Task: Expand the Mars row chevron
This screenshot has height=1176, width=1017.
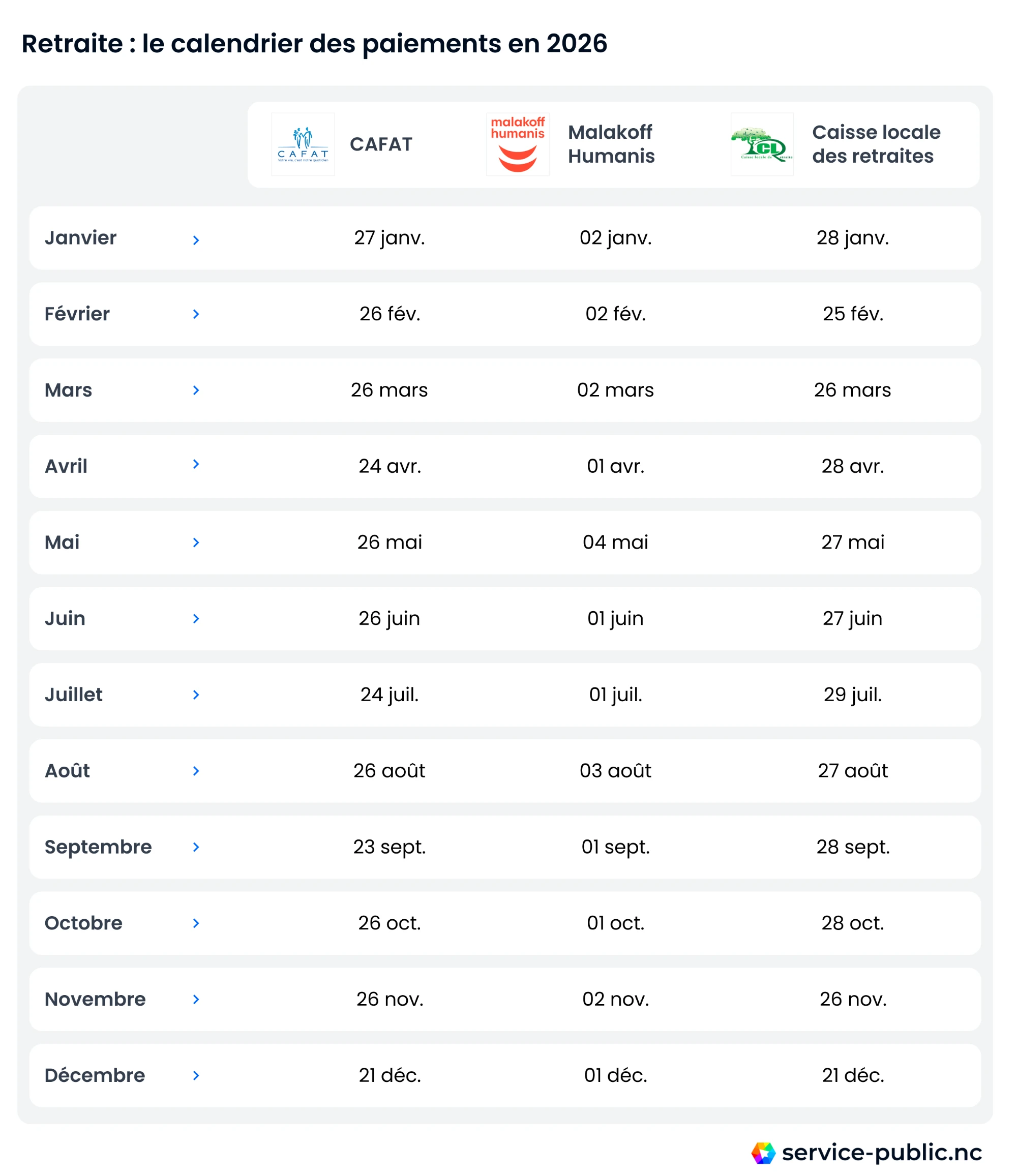Action: (196, 390)
